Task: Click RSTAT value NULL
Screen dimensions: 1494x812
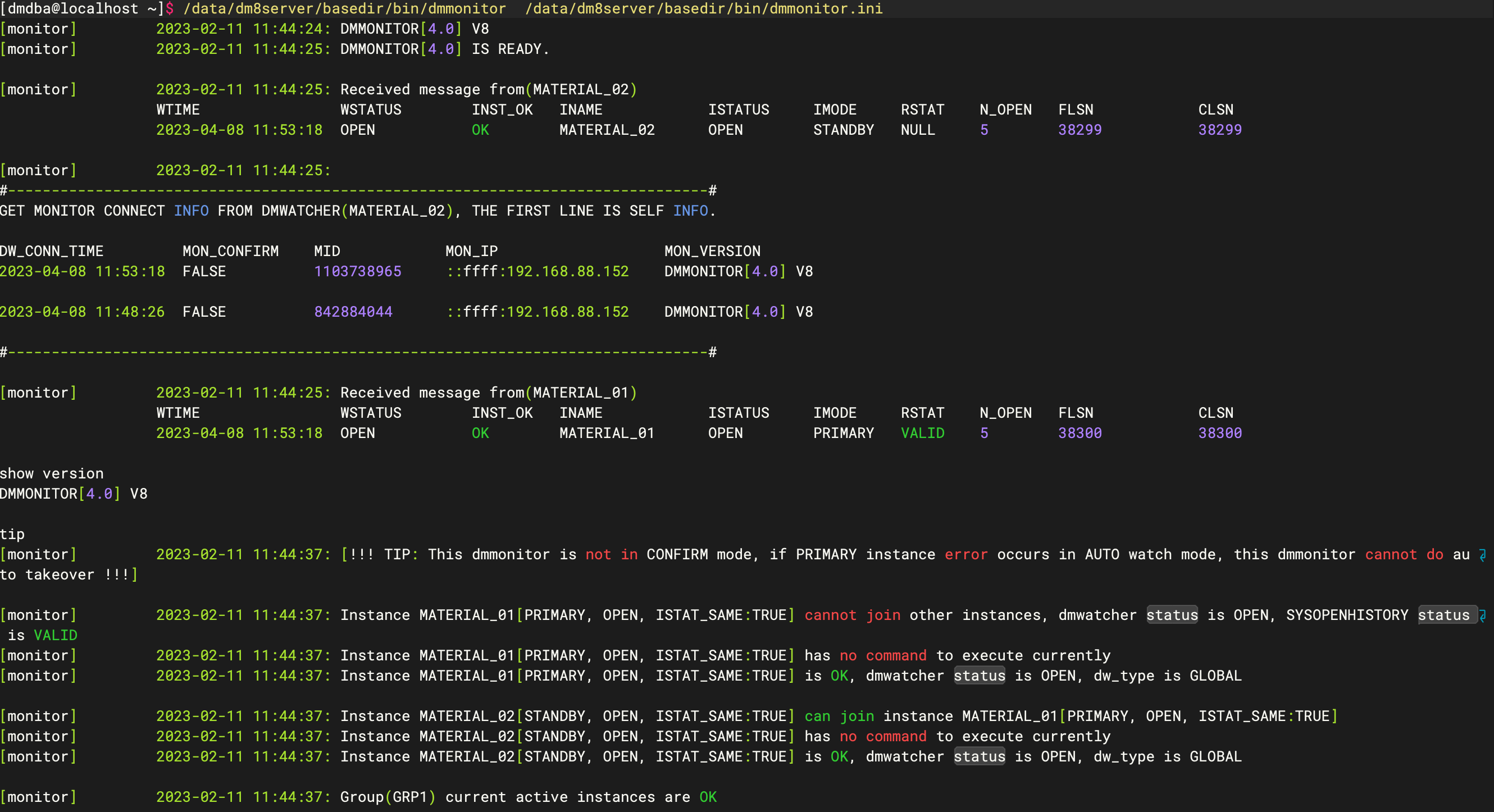Action: click(x=918, y=130)
